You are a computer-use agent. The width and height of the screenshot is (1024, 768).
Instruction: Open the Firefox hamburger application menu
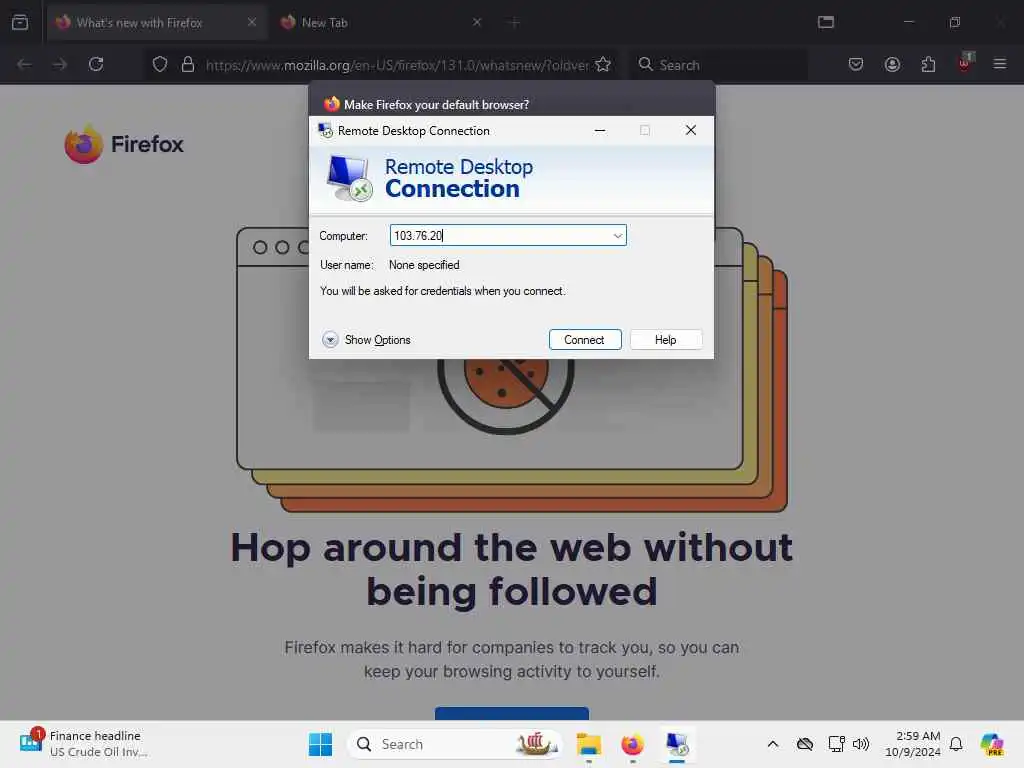coord(1000,64)
